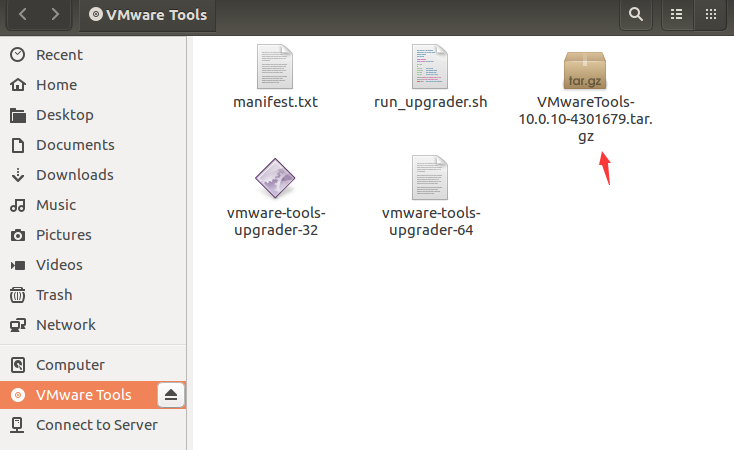Image resolution: width=734 pixels, height=450 pixels.
Task: Open search with the magnifier icon
Action: click(636, 15)
